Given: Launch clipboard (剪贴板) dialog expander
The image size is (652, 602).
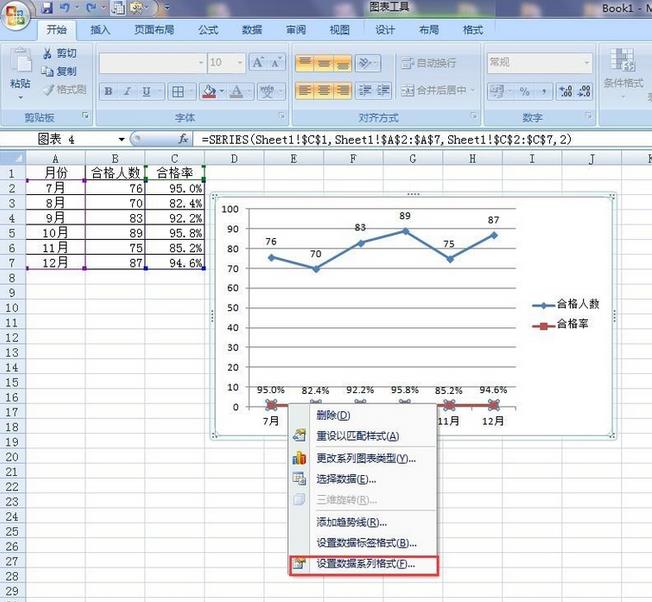Looking at the screenshot, I should tap(85, 115).
